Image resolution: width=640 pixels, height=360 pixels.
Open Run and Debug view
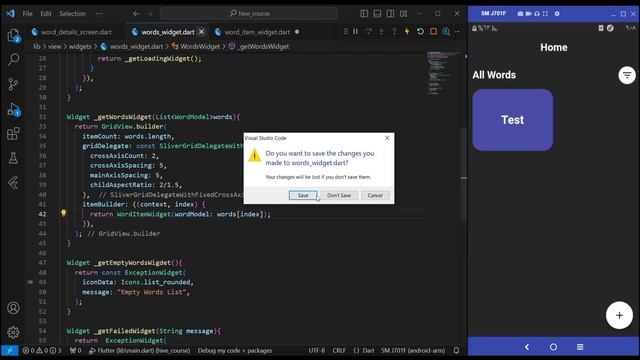(13, 109)
